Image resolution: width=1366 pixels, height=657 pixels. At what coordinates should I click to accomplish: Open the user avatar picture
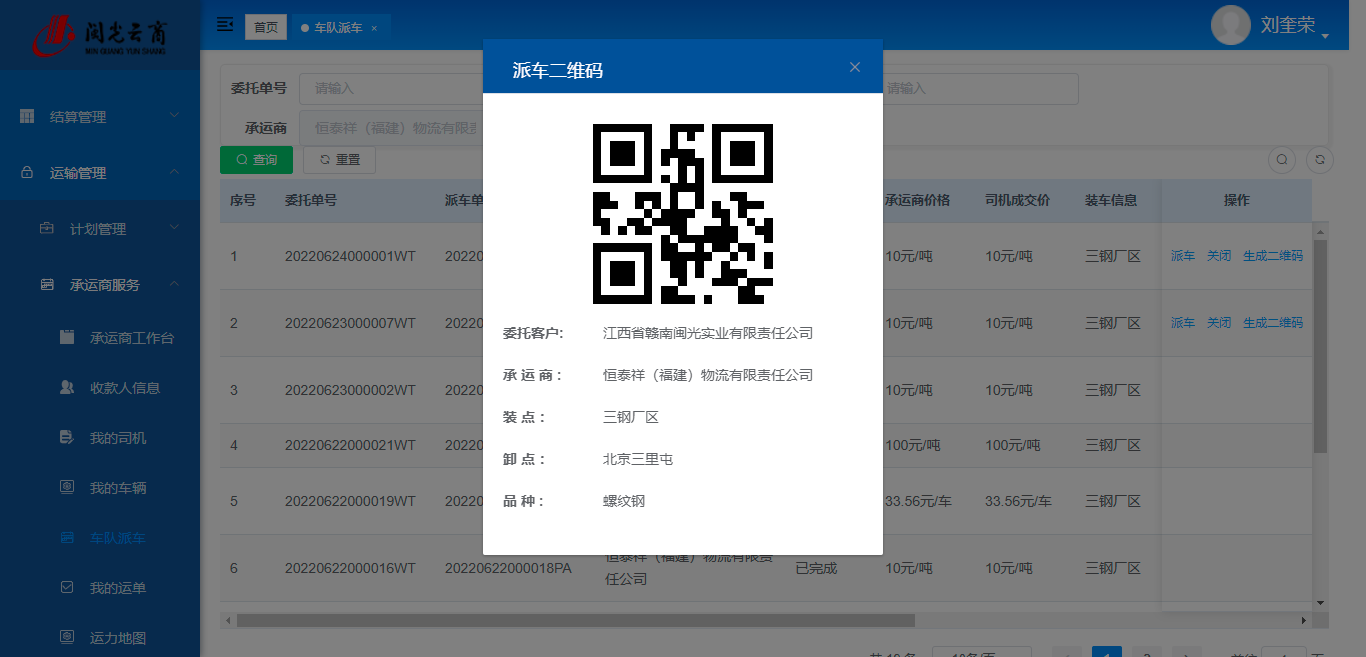point(1231,25)
